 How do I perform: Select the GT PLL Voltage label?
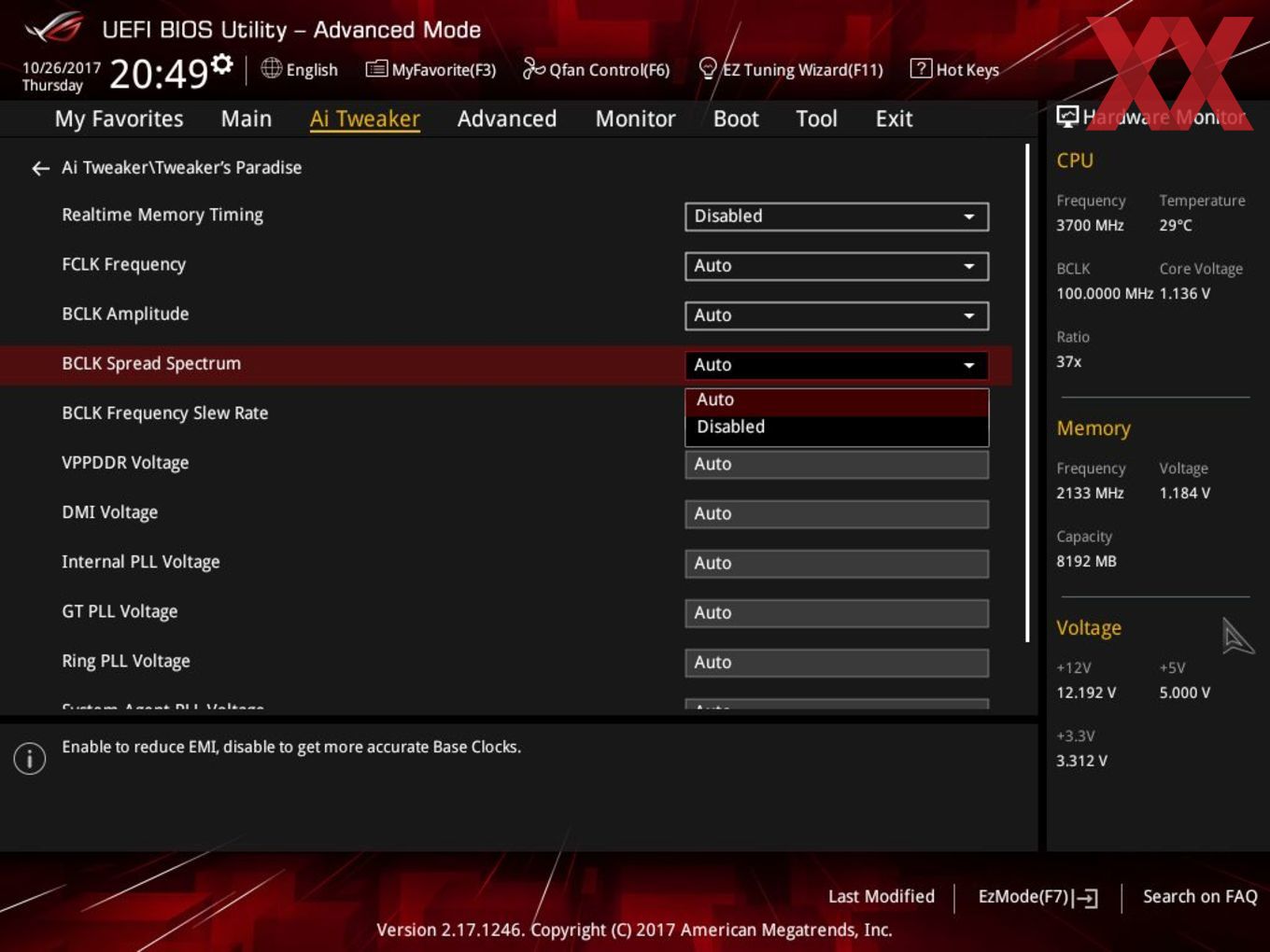pos(120,611)
